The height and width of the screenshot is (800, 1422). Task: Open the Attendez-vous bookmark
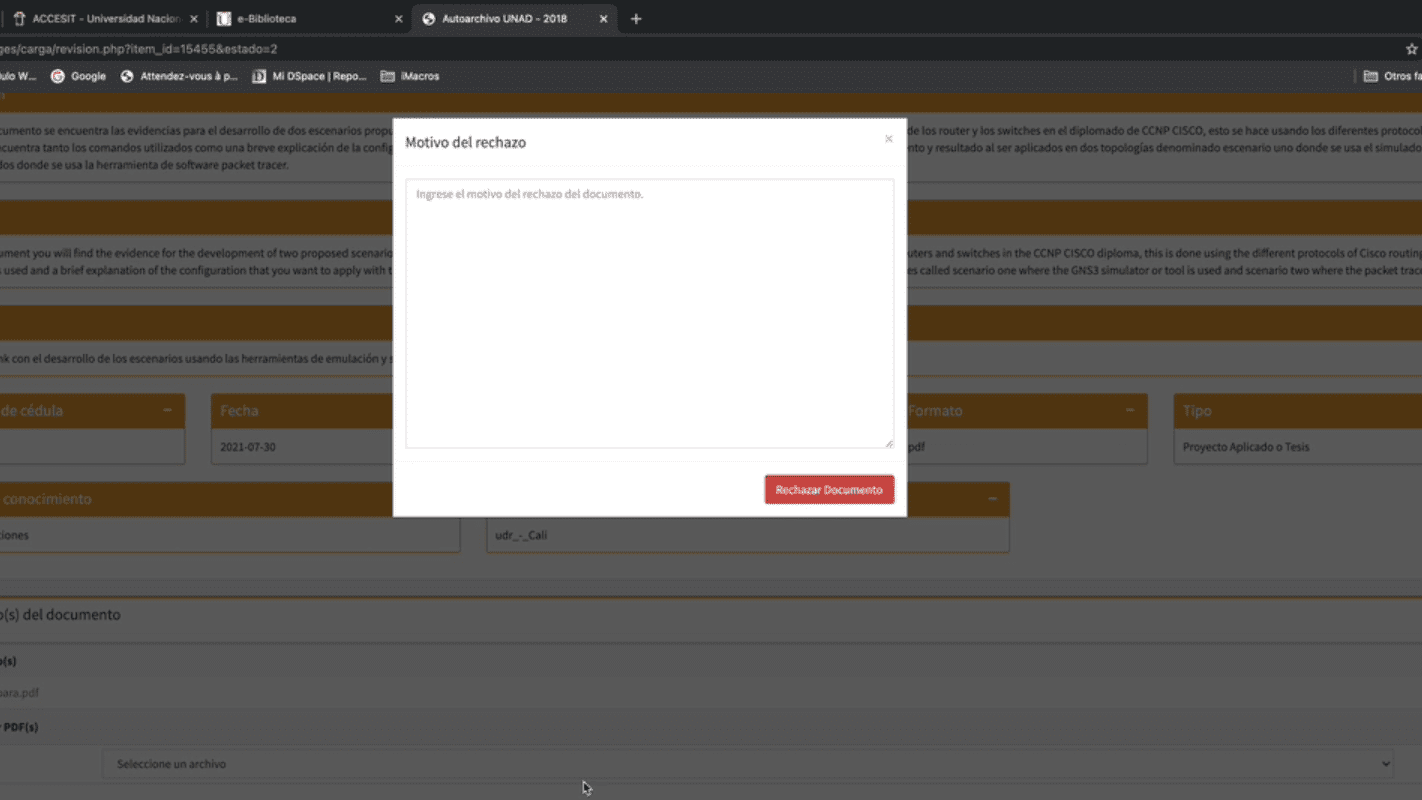point(179,76)
